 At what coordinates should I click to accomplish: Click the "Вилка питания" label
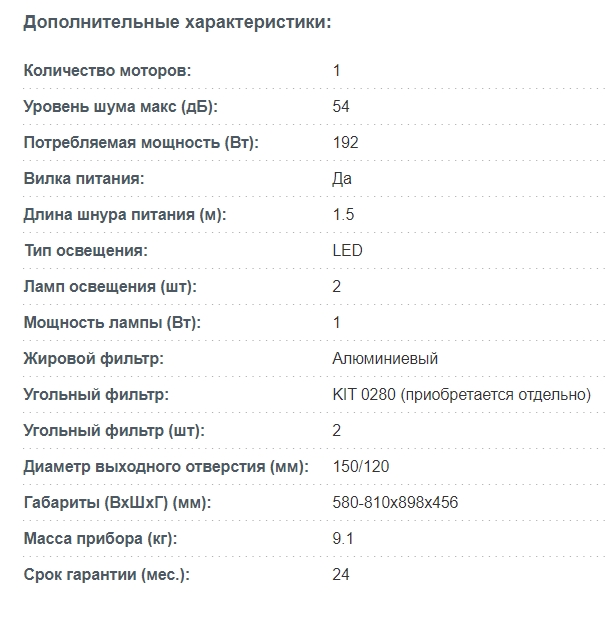click(x=84, y=179)
